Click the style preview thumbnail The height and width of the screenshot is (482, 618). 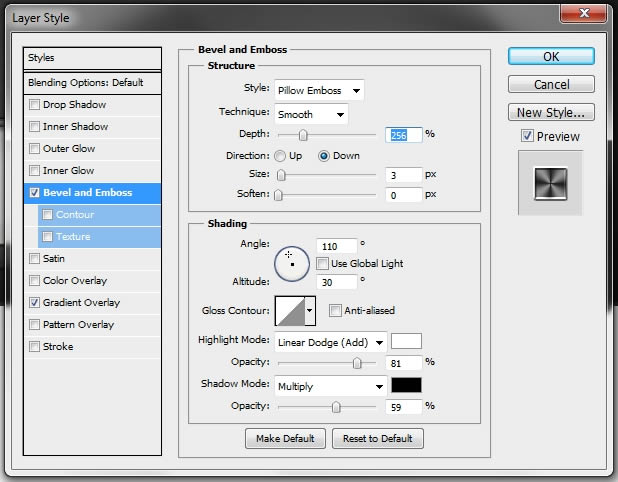pos(551,183)
